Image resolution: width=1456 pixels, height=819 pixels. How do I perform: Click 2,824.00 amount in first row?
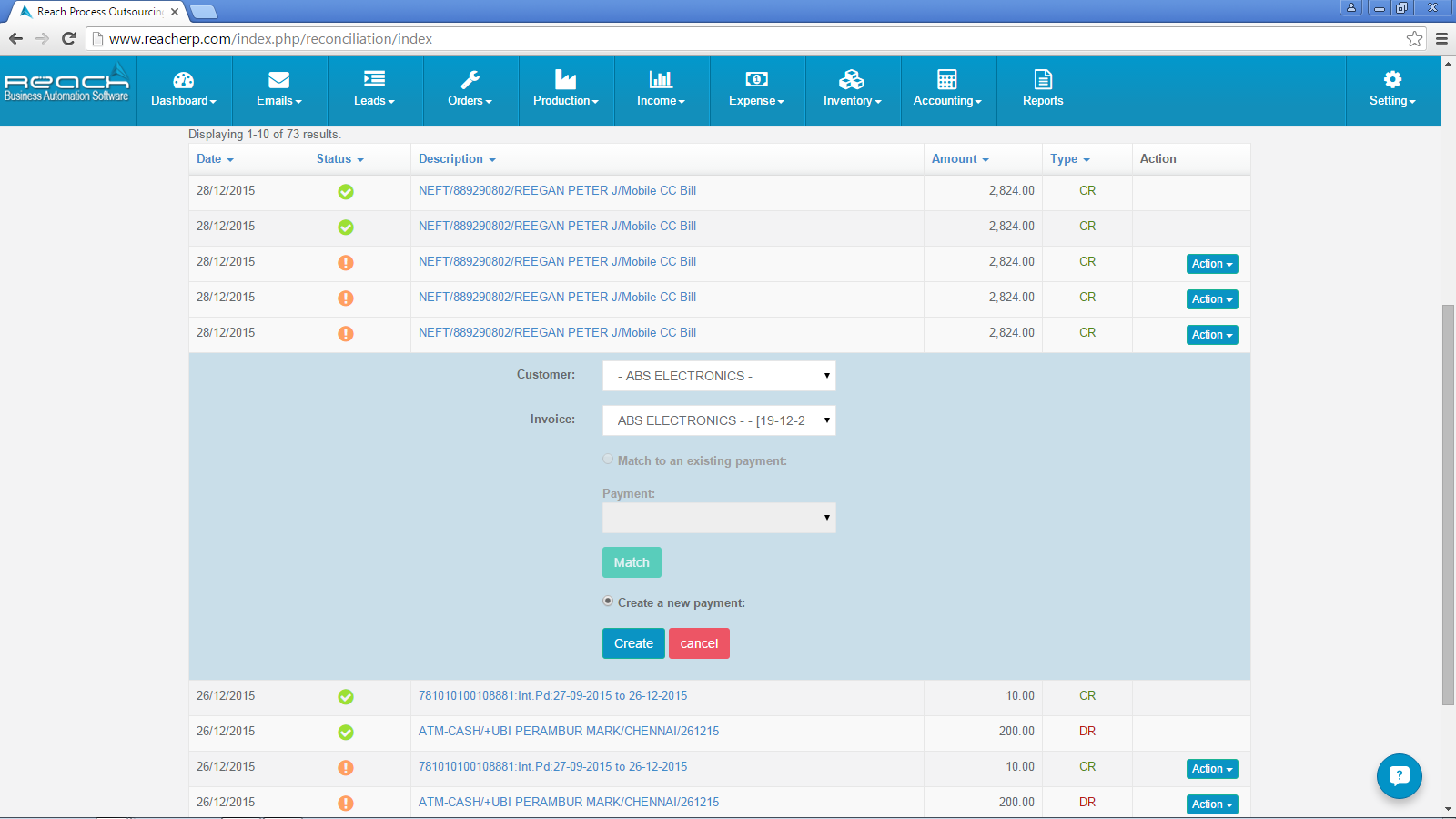[x=1012, y=190]
